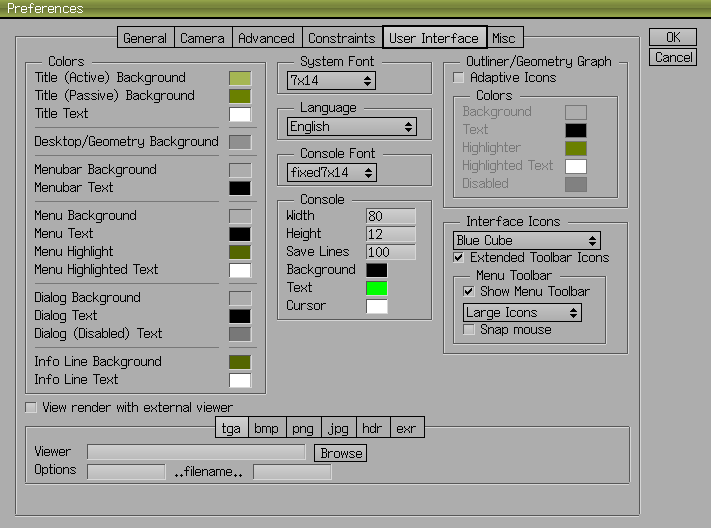Open the Large Icons size dropdown
This screenshot has width=711, height=528.
[522, 313]
